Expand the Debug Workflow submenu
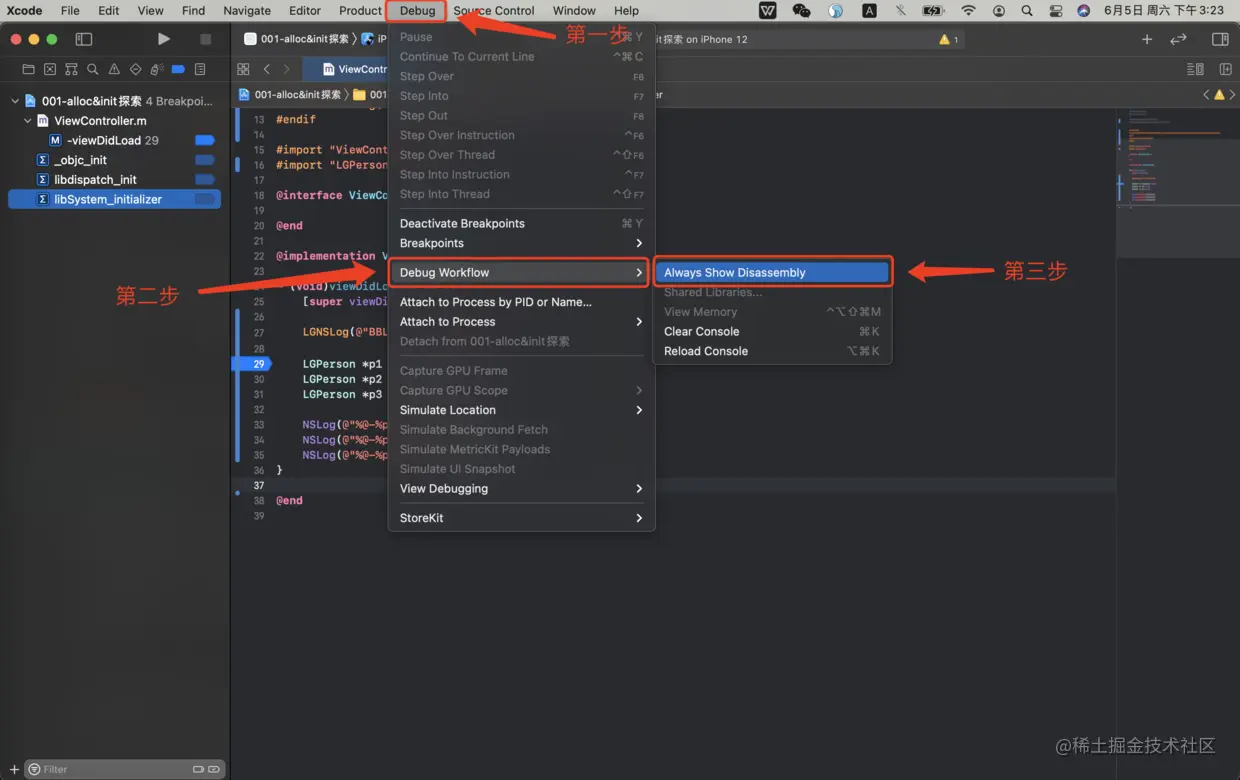Image resolution: width=1240 pixels, height=780 pixels. coord(521,272)
